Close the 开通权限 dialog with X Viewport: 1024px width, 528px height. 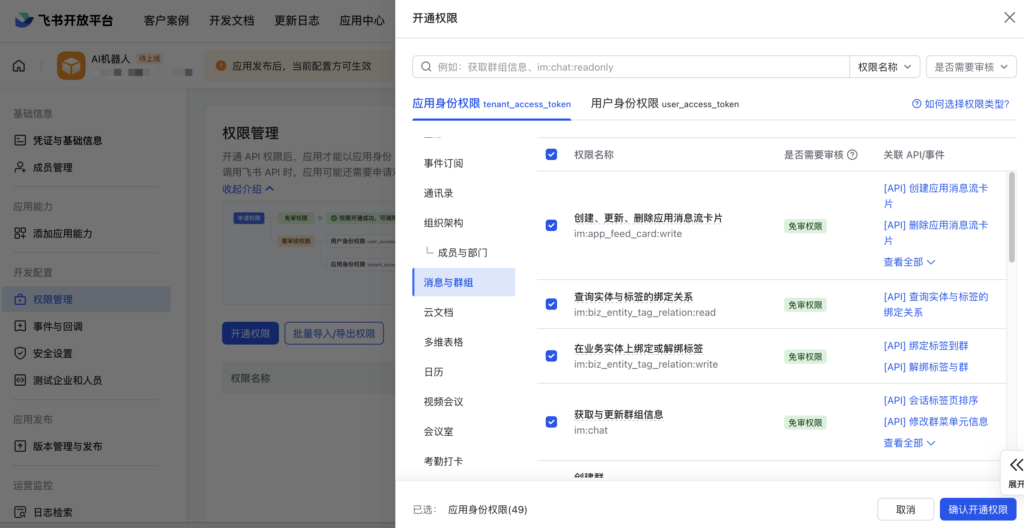[1008, 17]
